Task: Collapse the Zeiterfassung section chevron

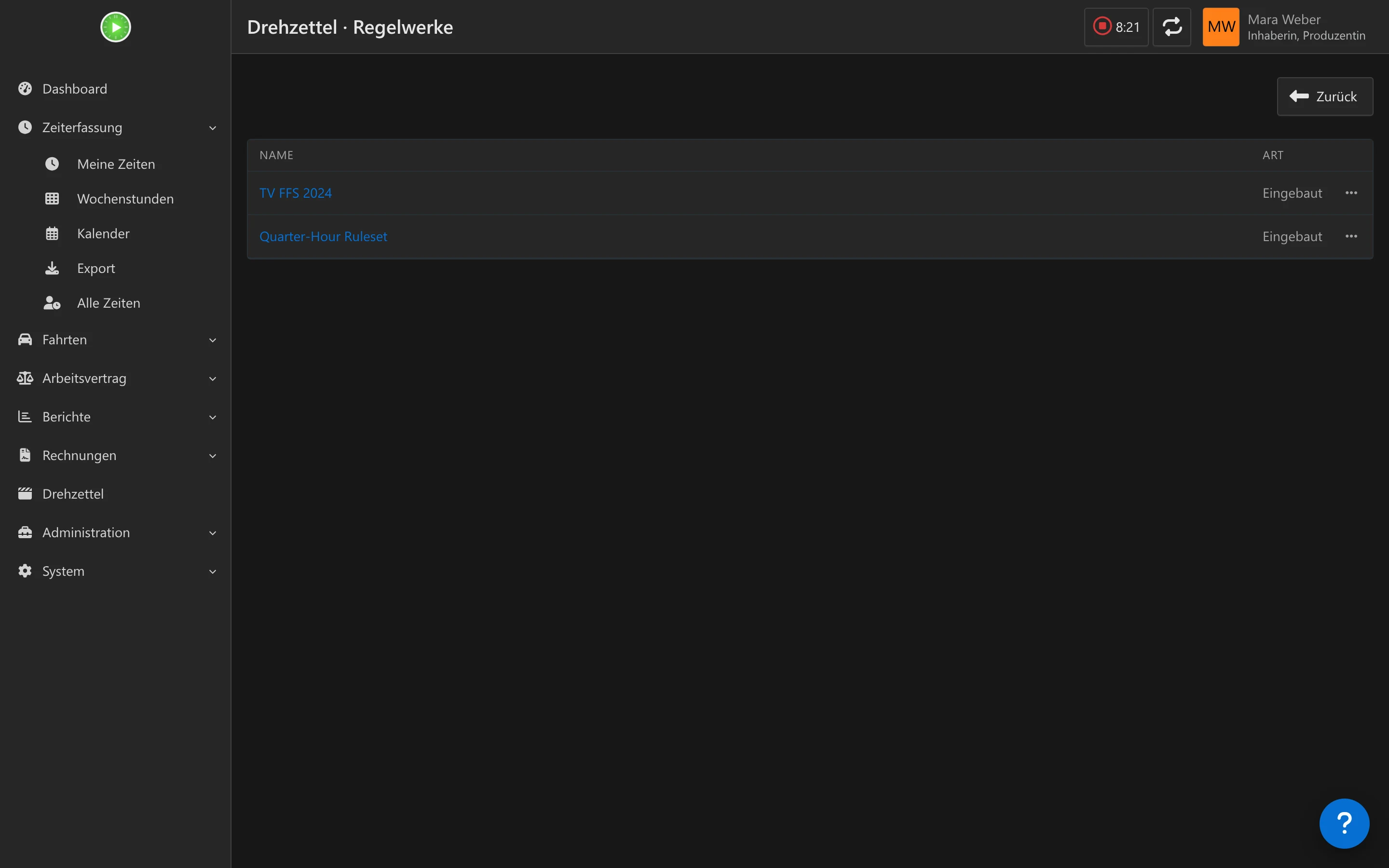Action: click(x=212, y=128)
